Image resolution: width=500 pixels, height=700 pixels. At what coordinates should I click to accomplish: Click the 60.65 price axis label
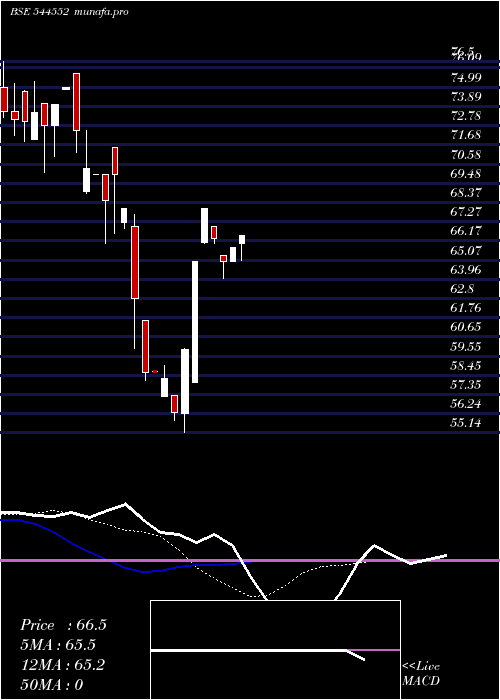[466, 326]
